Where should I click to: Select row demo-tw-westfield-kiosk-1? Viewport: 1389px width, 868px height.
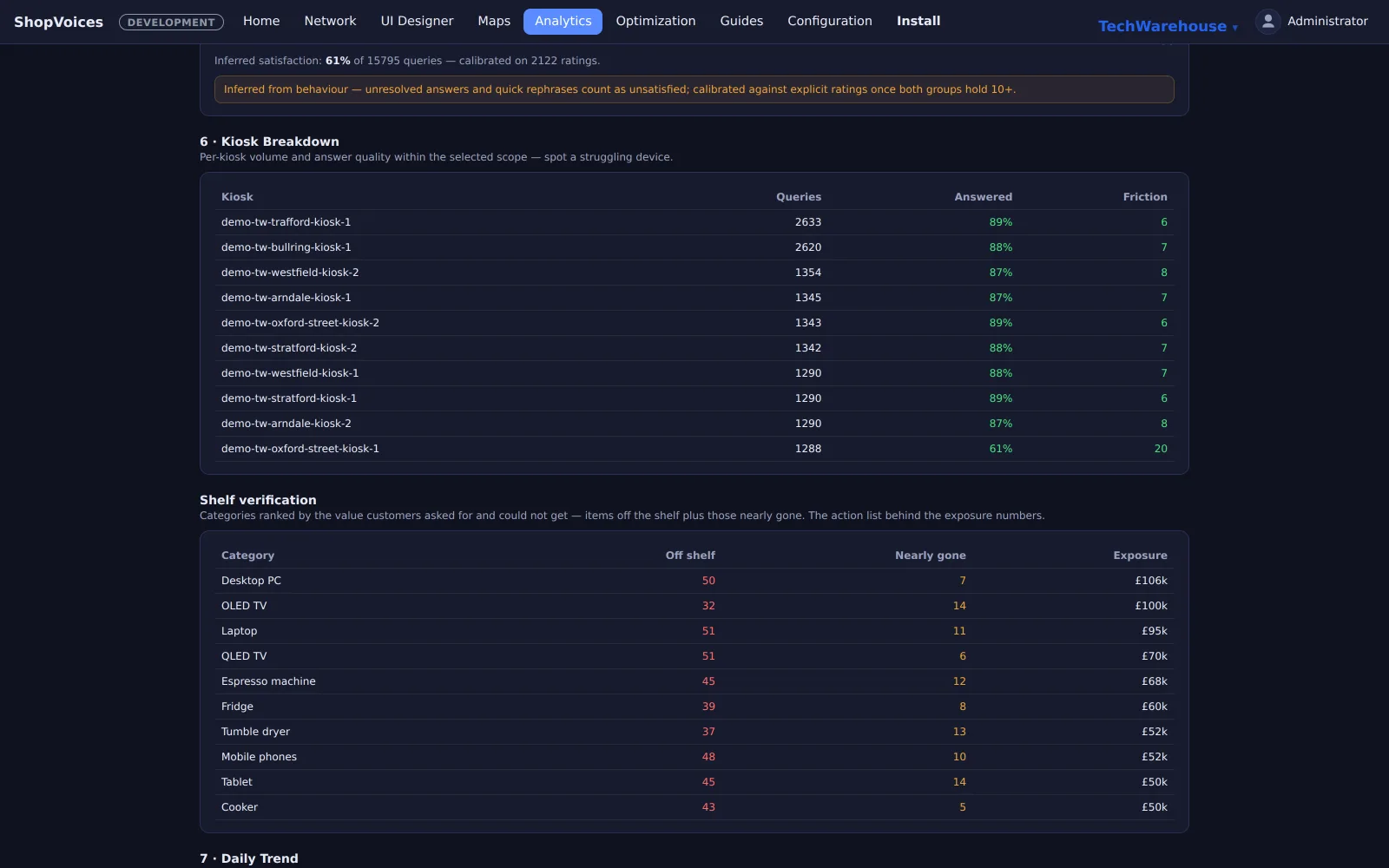point(694,373)
